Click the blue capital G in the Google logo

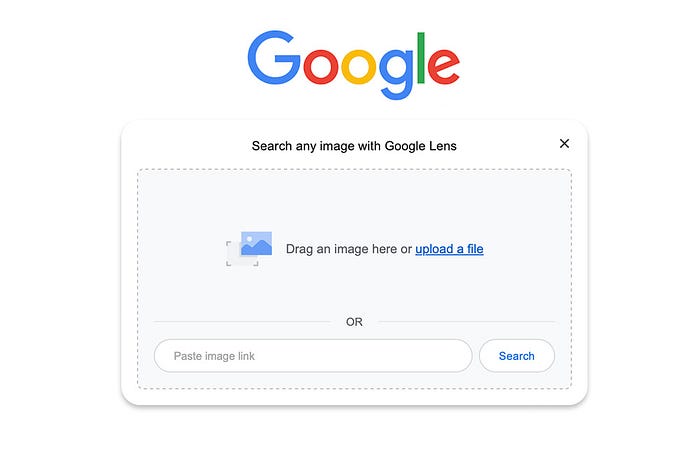(274, 57)
